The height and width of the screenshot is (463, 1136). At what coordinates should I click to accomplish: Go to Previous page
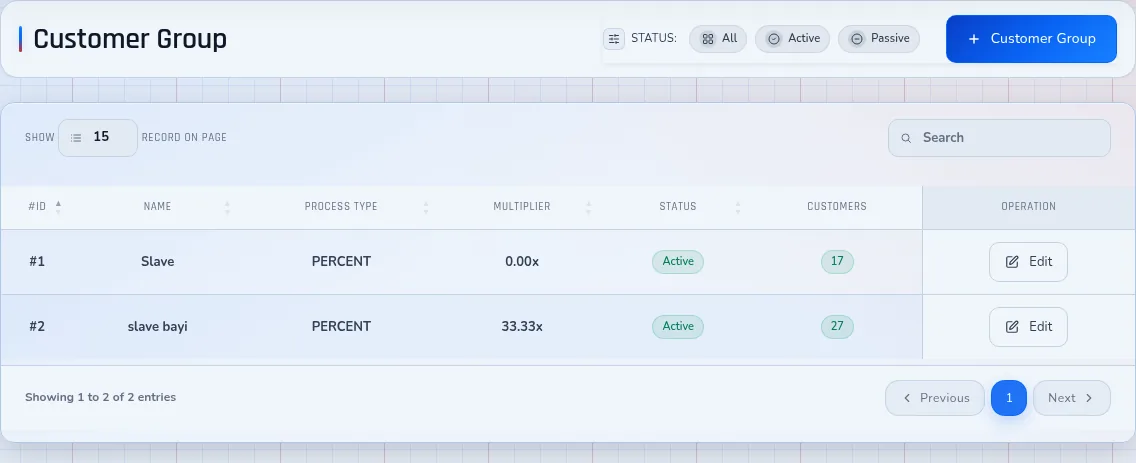click(935, 398)
